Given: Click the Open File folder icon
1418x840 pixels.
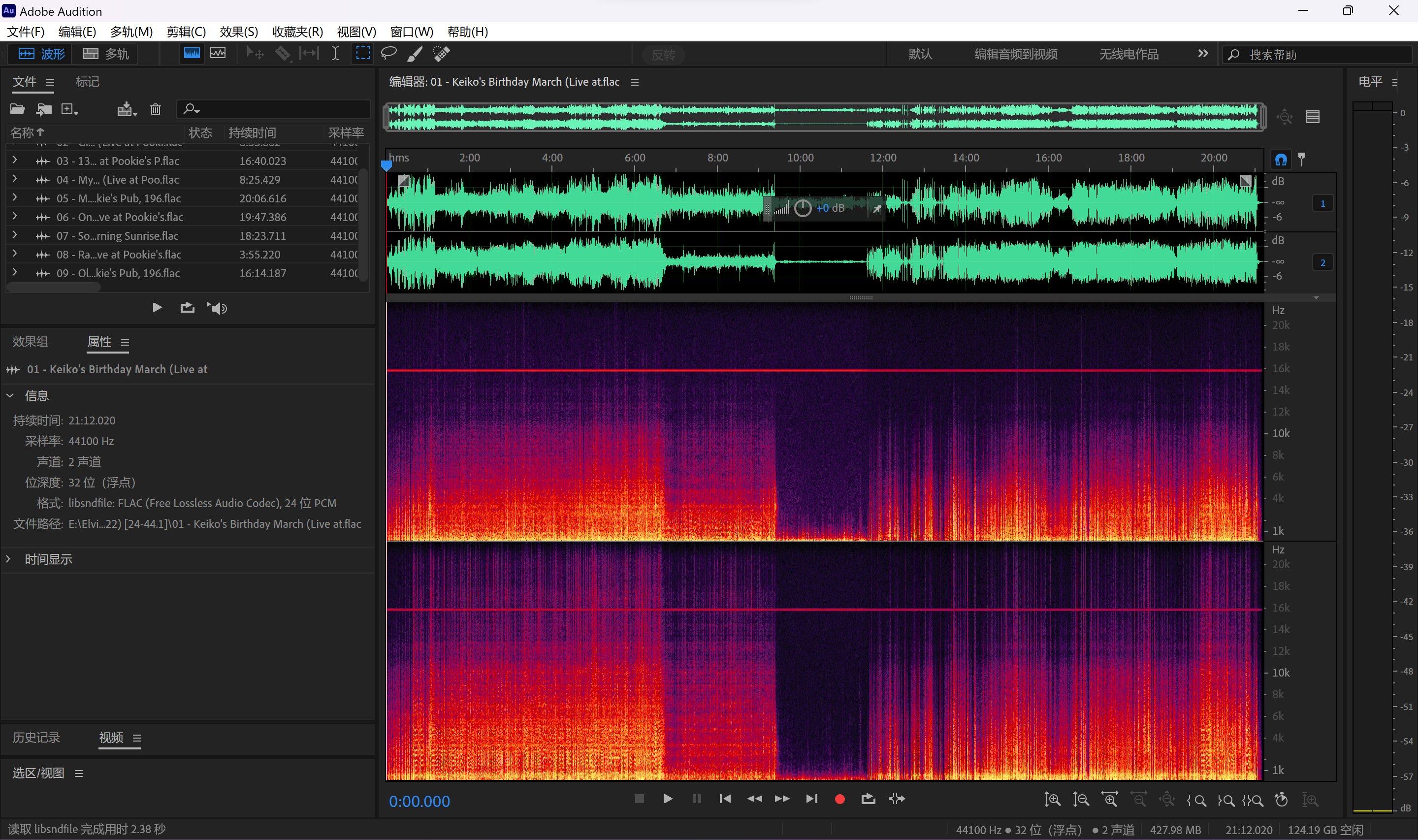Looking at the screenshot, I should [18, 109].
